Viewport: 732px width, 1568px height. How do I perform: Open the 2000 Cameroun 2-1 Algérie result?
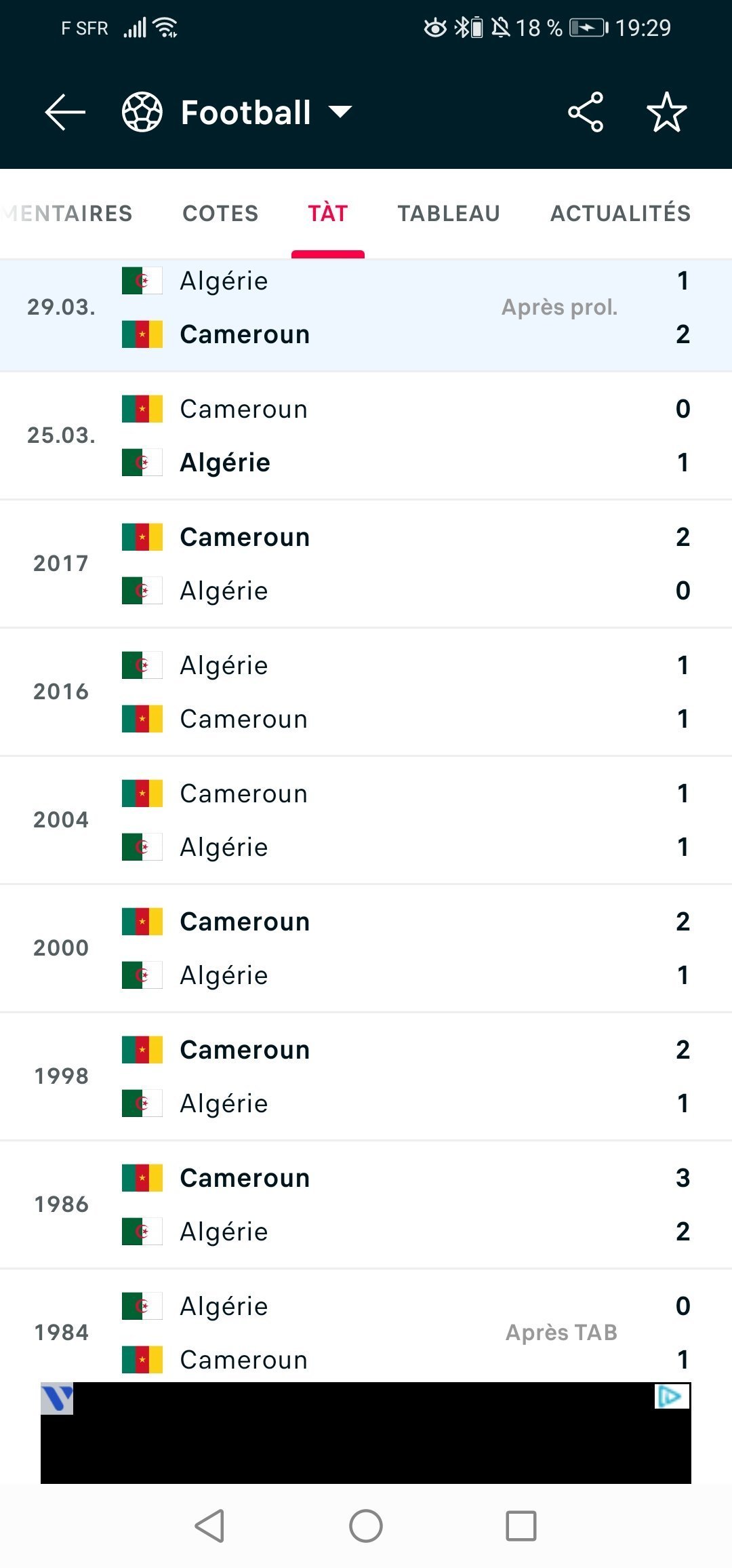click(x=366, y=948)
